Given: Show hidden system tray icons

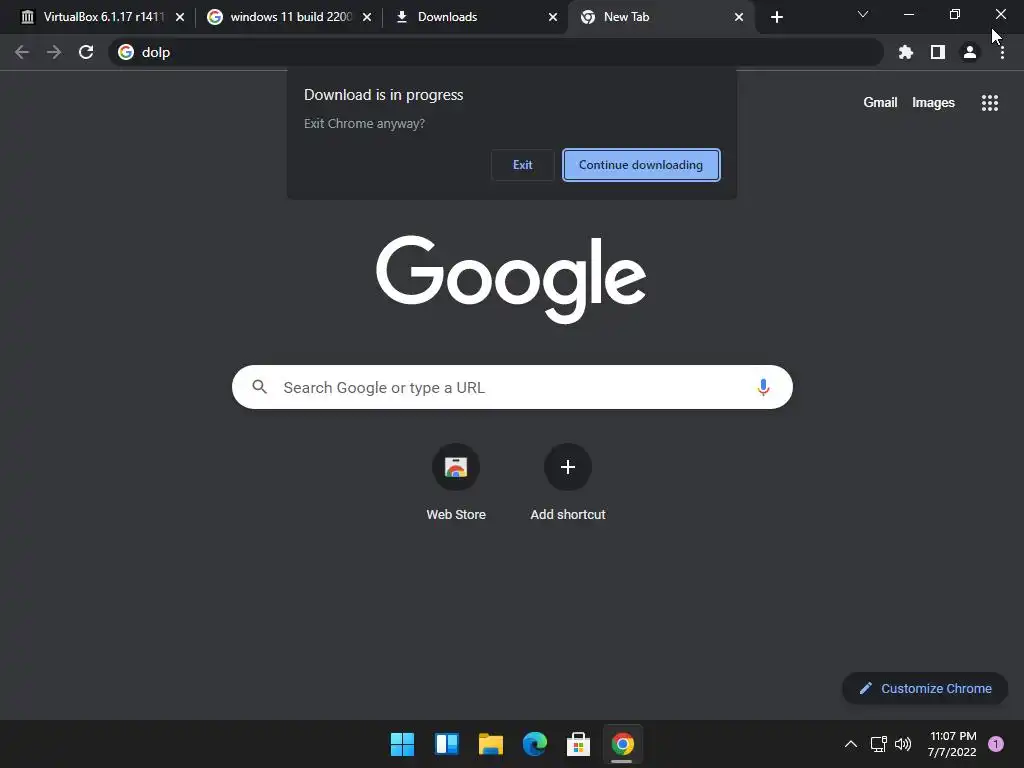Looking at the screenshot, I should 850,744.
